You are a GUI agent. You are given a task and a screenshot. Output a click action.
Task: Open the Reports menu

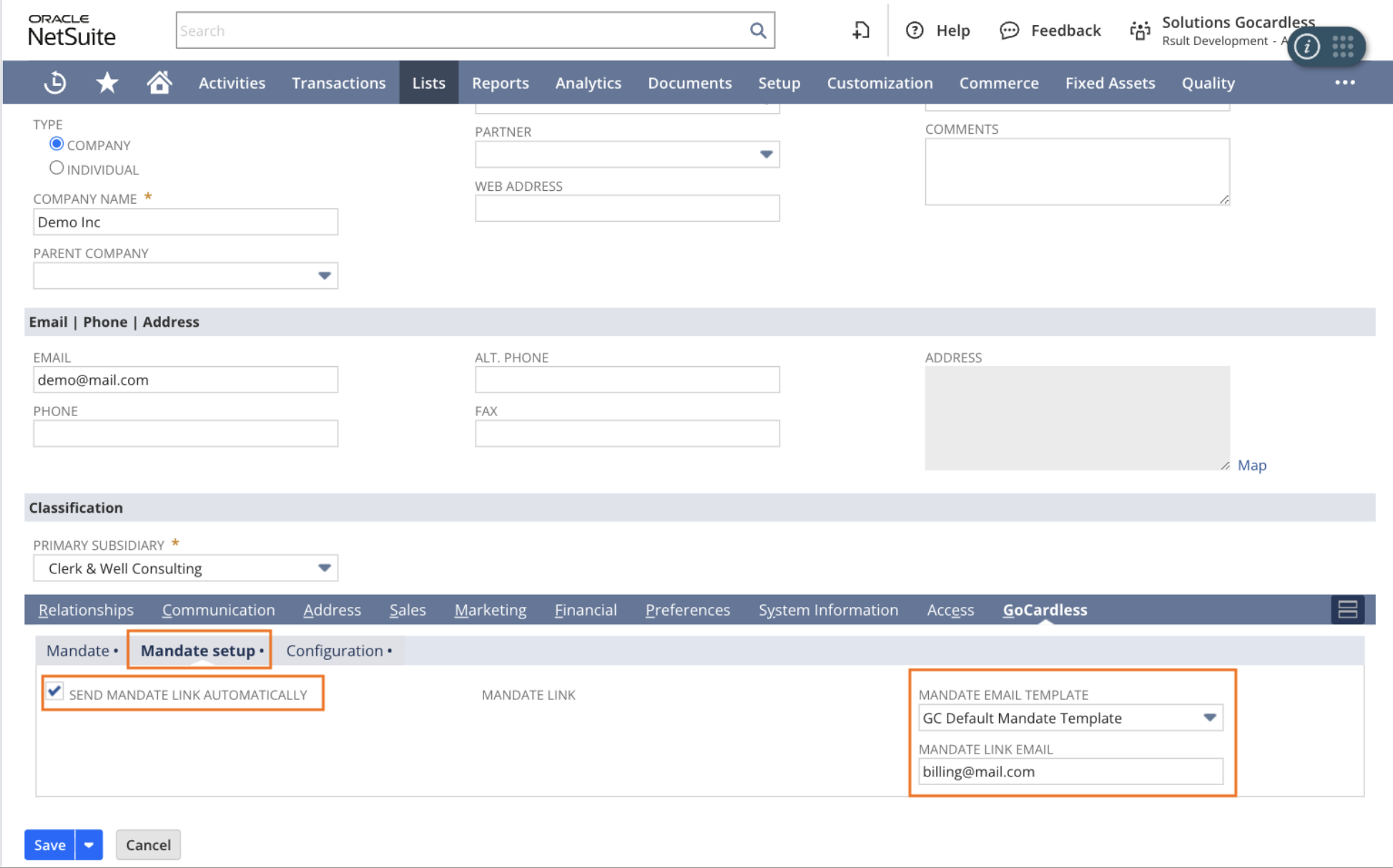tap(501, 83)
